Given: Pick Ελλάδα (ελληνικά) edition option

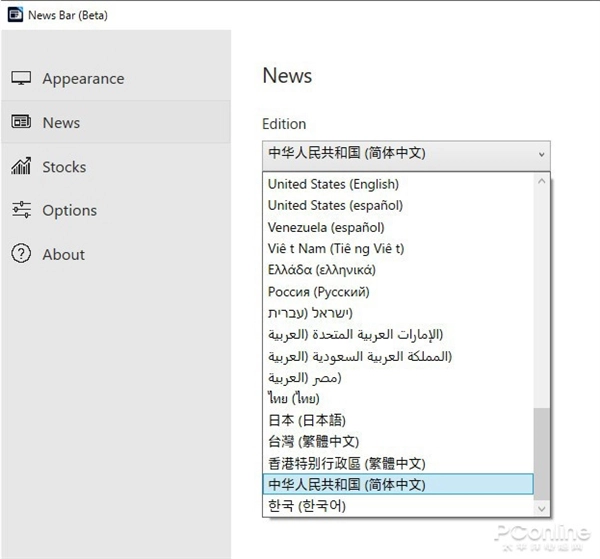Looking at the screenshot, I should click(x=321, y=270).
